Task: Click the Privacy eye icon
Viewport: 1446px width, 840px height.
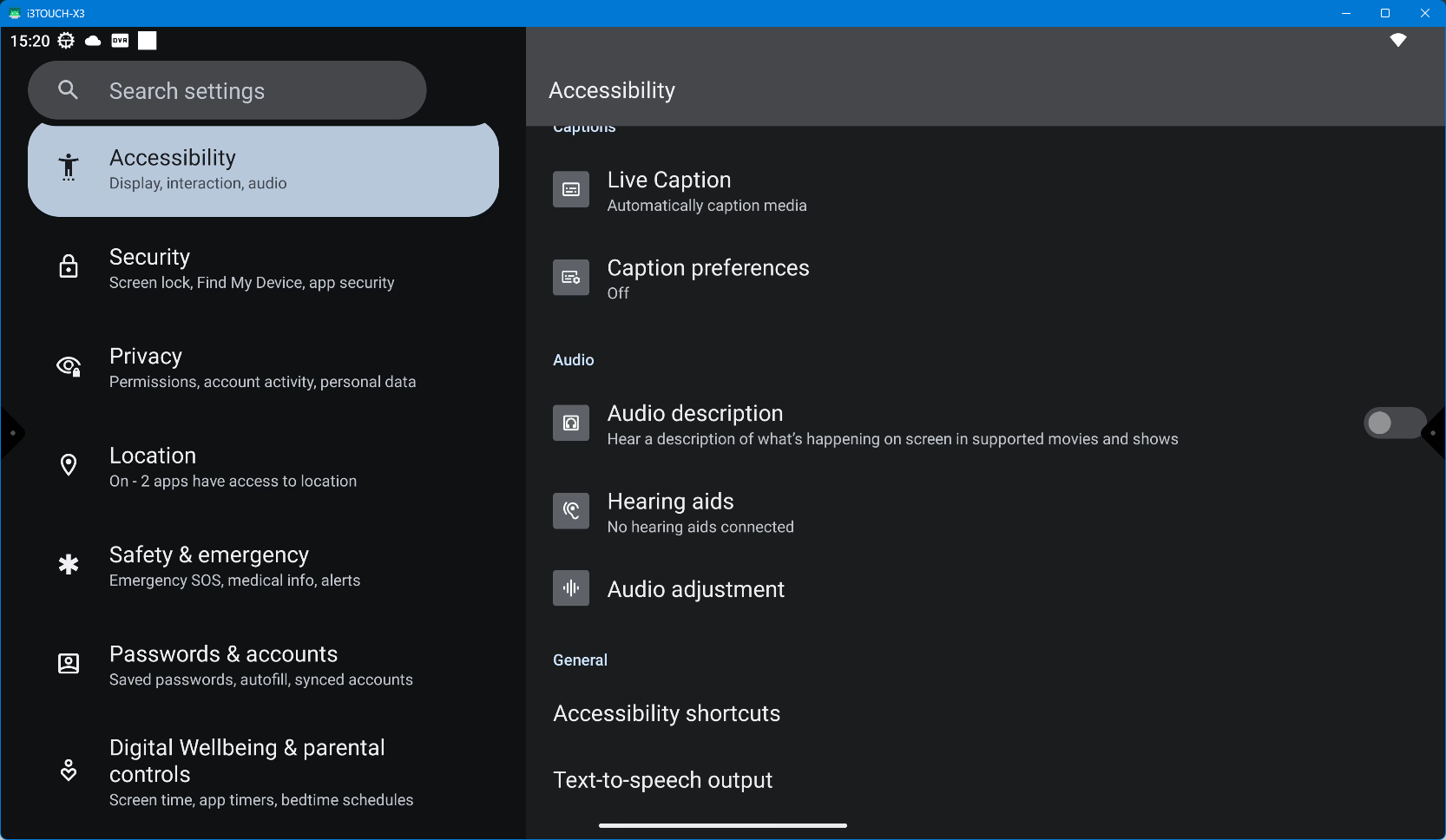Action: tap(69, 366)
